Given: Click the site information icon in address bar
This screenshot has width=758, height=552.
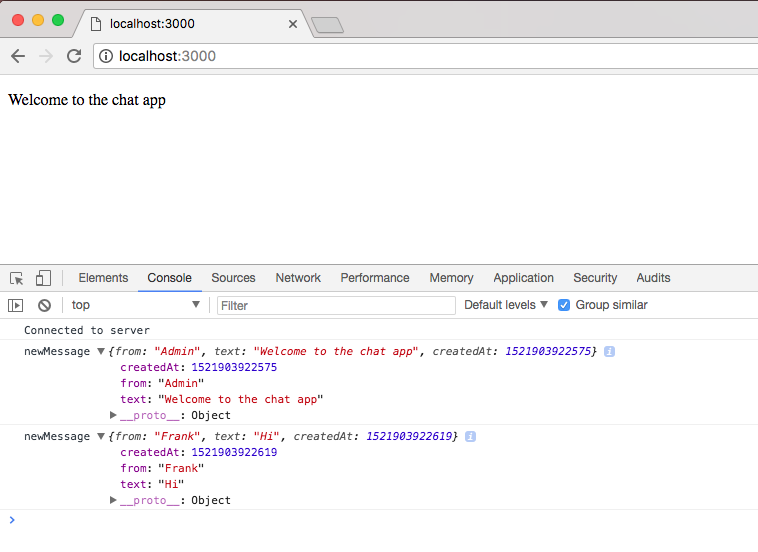Looking at the screenshot, I should tap(106, 56).
